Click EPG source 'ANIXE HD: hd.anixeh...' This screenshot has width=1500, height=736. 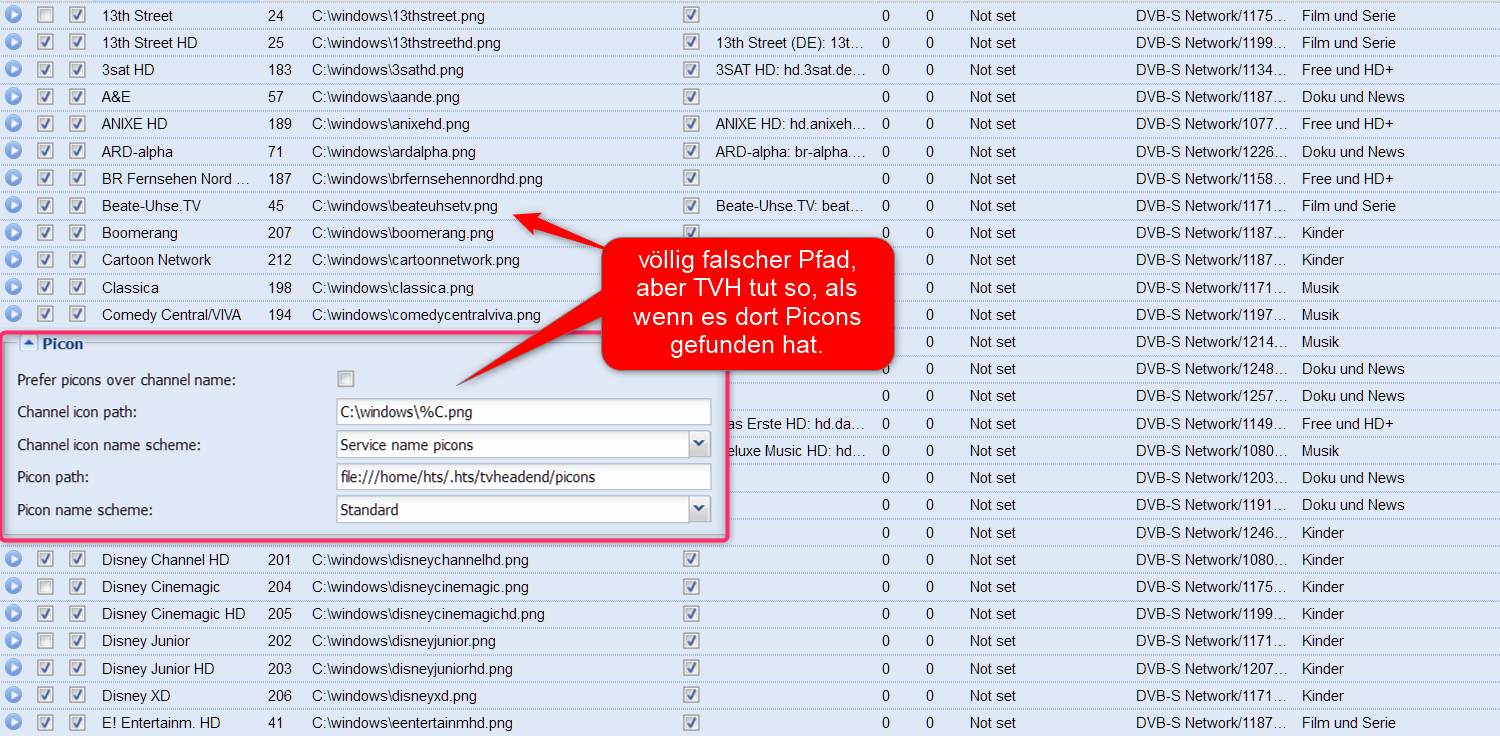[790, 124]
